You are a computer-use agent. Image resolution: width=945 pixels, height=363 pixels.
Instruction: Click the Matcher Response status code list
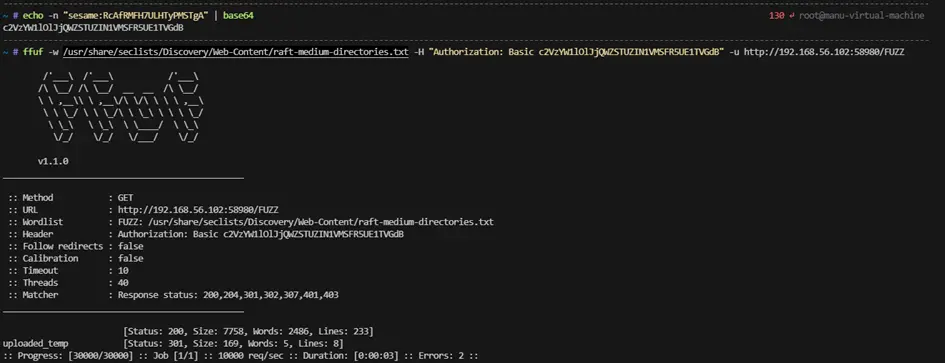coord(228,295)
